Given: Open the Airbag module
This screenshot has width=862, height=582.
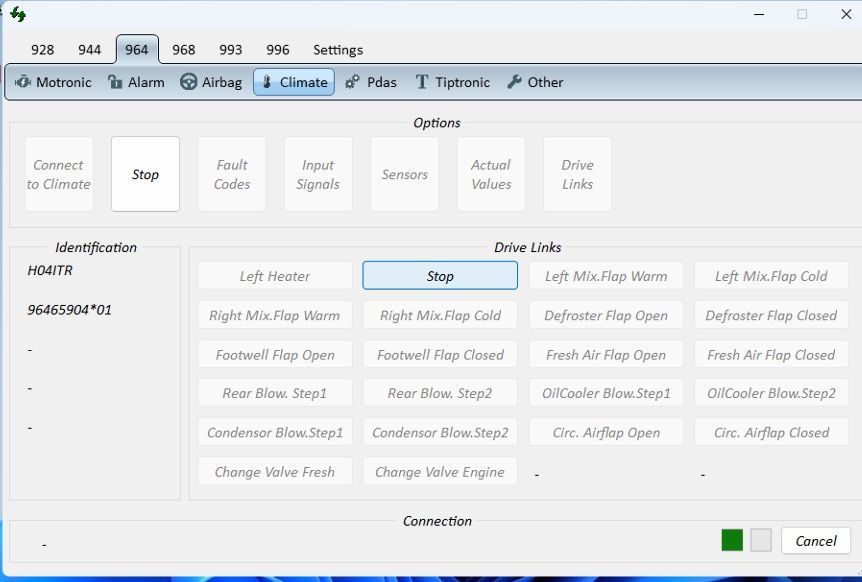Looking at the screenshot, I should tap(211, 82).
